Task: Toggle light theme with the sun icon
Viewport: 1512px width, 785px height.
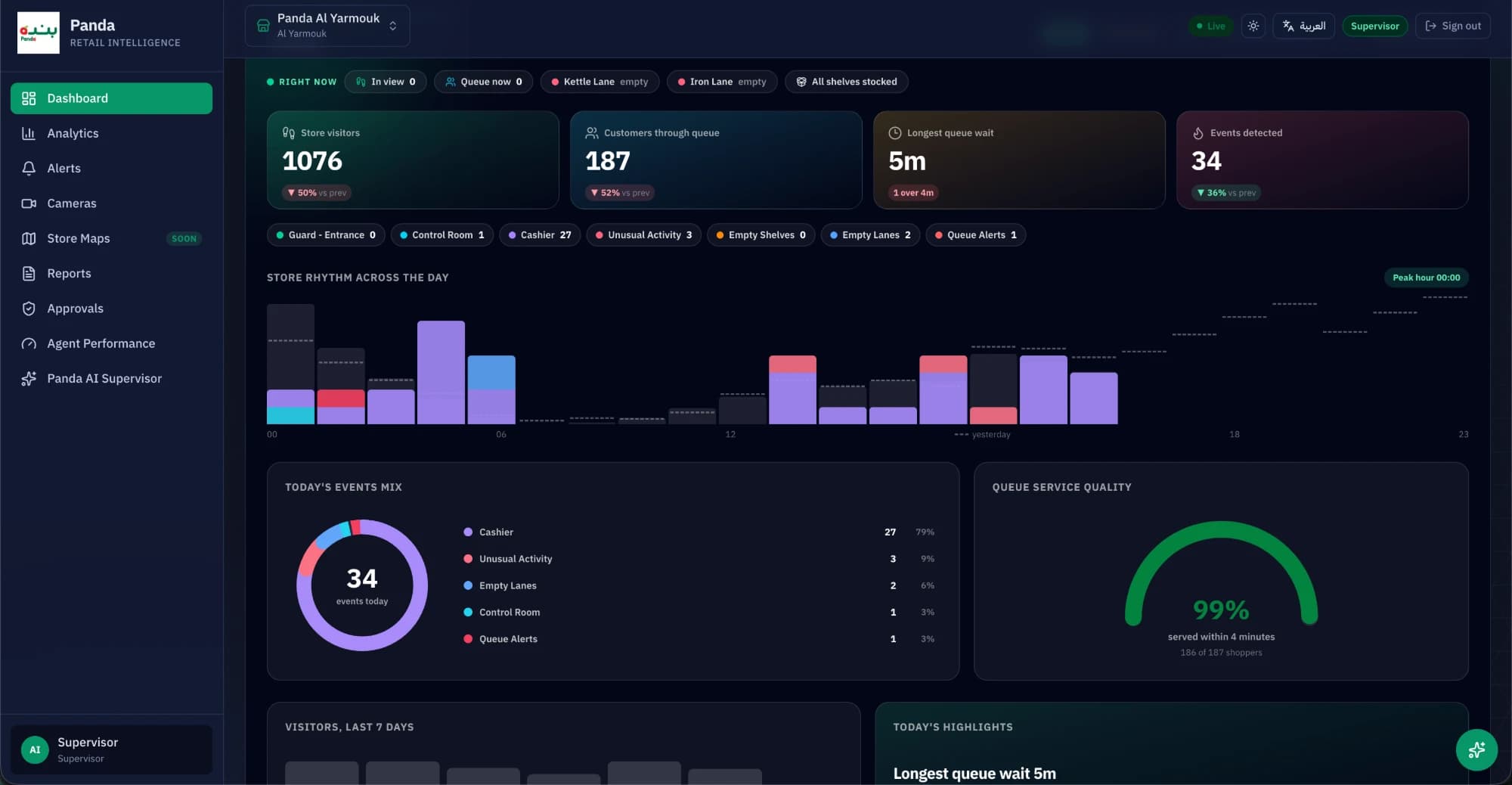Action: point(1253,26)
